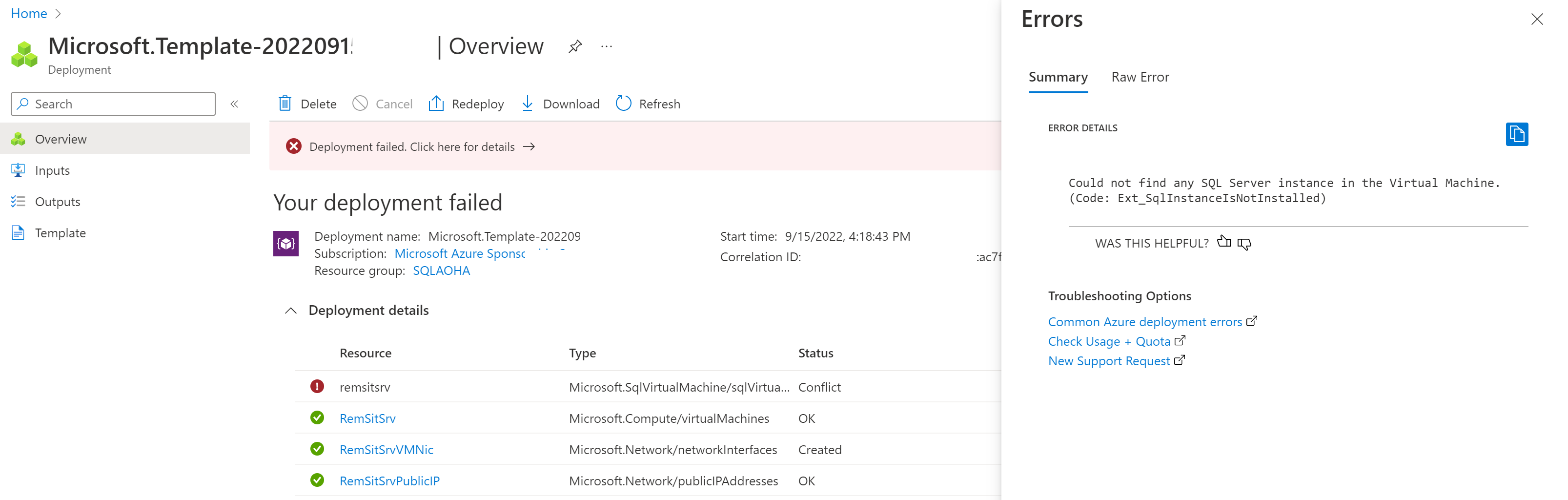1568x500 pixels.
Task: Select the remsitsrv failed resource row
Action: pyautogui.click(x=648, y=387)
